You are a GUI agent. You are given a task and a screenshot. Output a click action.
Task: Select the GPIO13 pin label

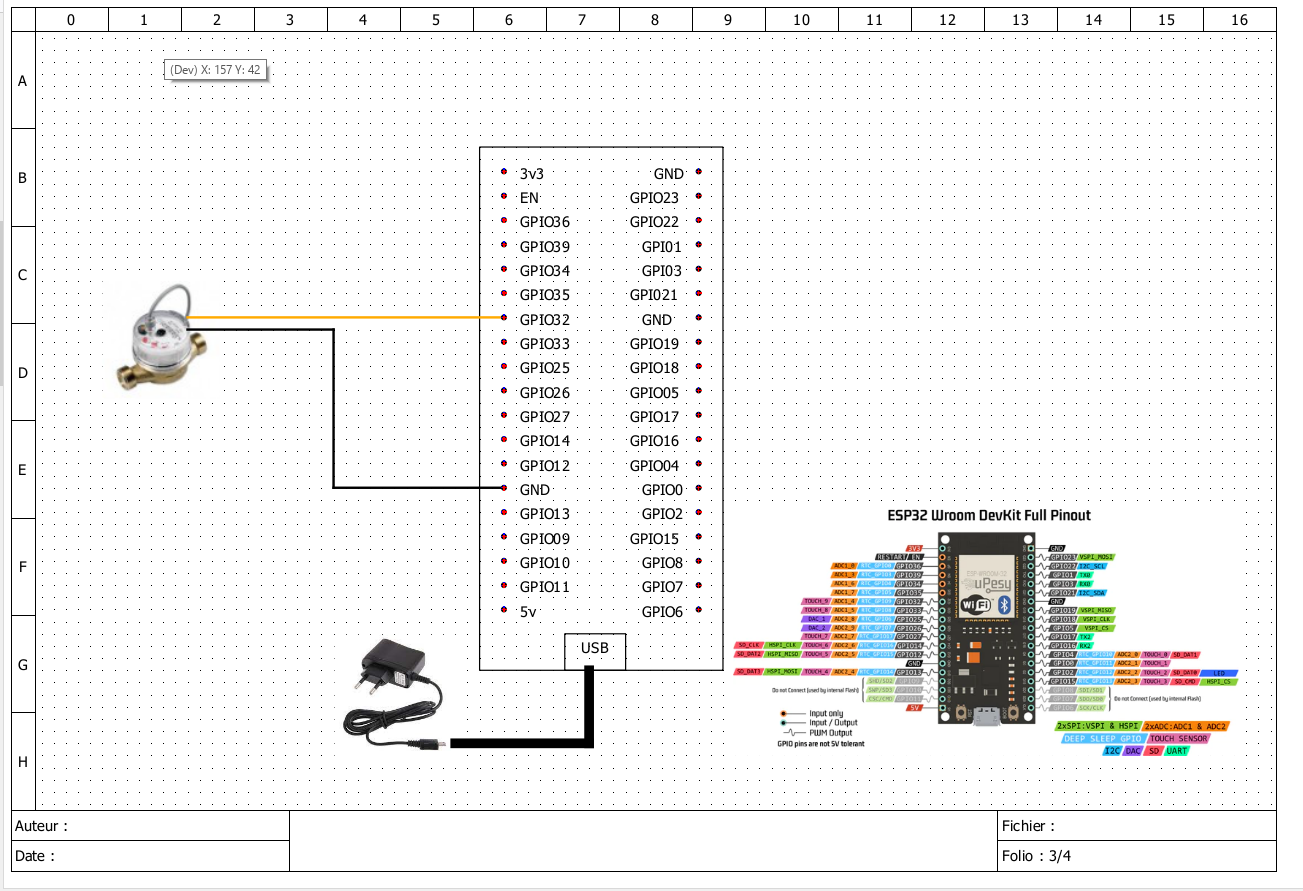[544, 514]
